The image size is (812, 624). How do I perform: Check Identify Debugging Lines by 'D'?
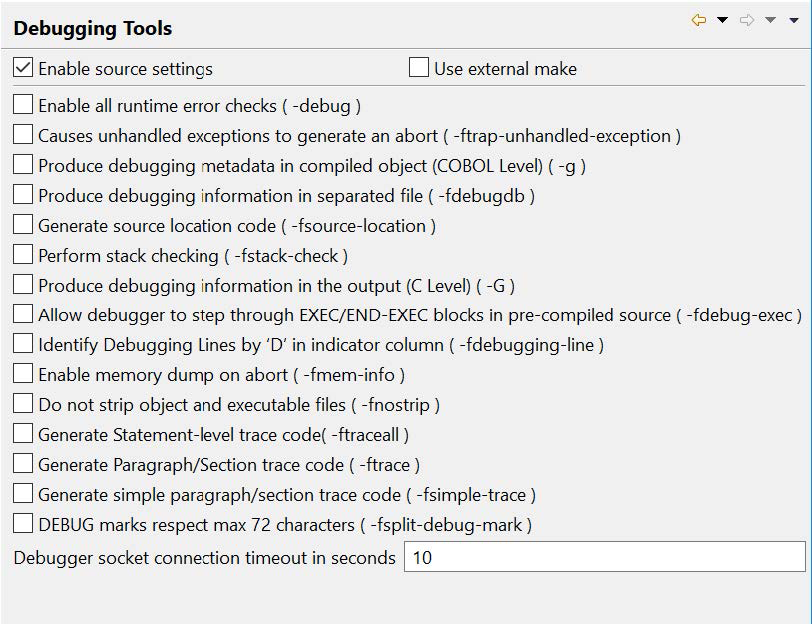[x=21, y=344]
